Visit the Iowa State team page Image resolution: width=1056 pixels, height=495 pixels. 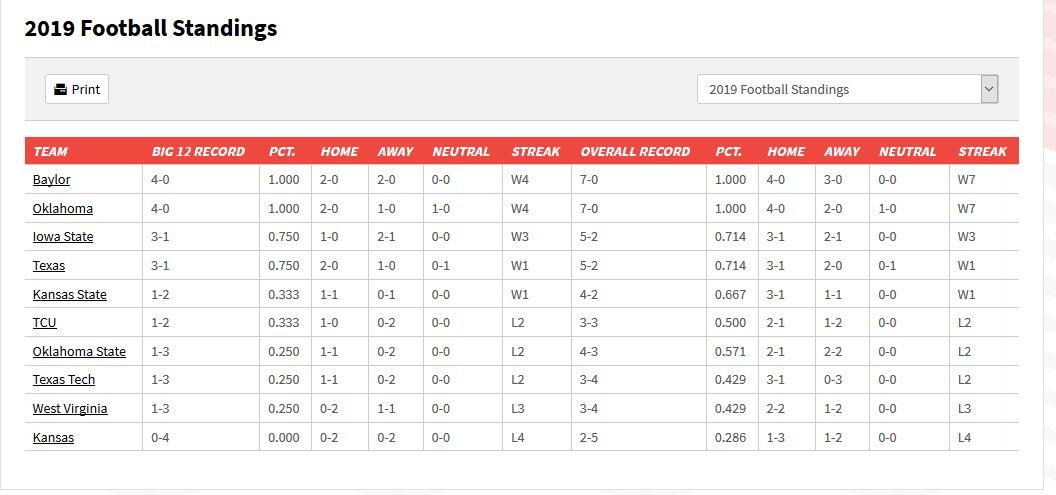coord(63,237)
